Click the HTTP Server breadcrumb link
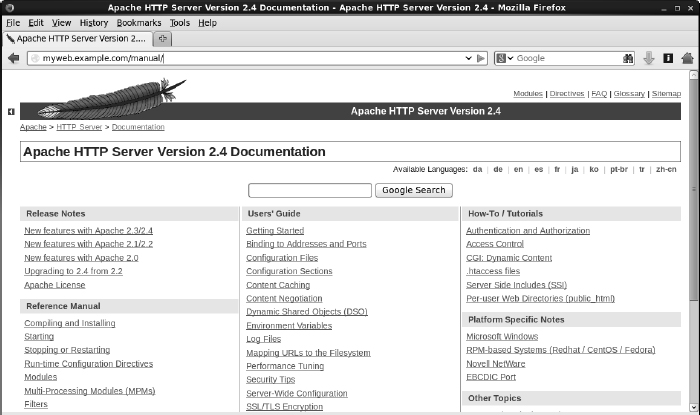Image resolution: width=700 pixels, height=415 pixels. pos(79,127)
